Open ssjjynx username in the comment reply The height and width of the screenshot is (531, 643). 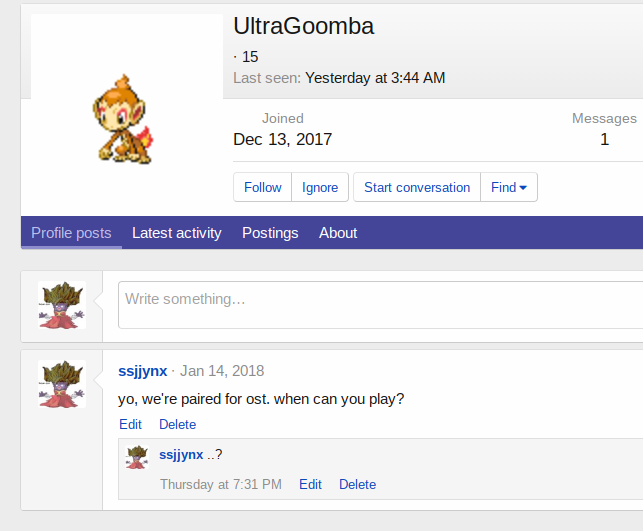[181, 455]
